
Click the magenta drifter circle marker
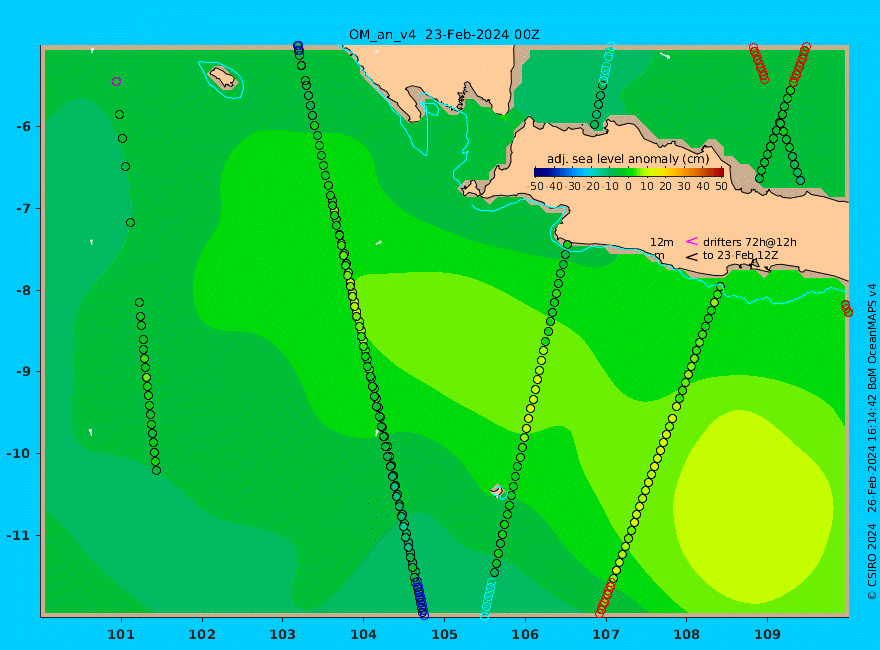pyautogui.click(x=116, y=81)
